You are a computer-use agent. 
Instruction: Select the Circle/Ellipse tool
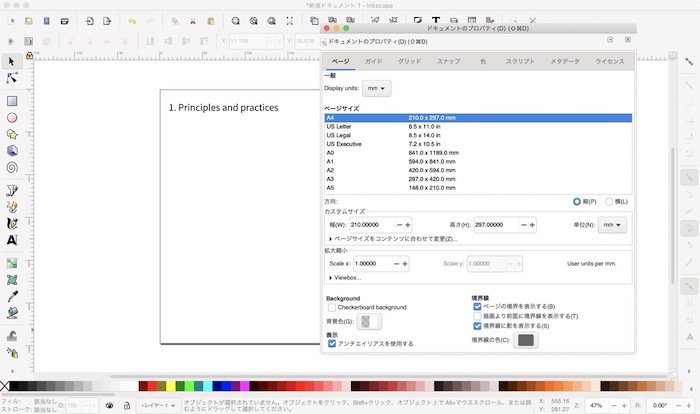click(12, 117)
